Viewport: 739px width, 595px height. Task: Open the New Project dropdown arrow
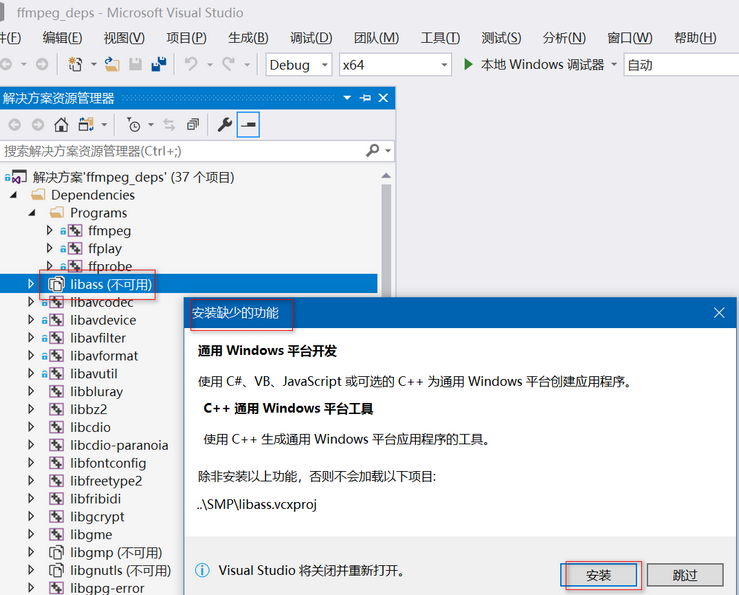93,64
